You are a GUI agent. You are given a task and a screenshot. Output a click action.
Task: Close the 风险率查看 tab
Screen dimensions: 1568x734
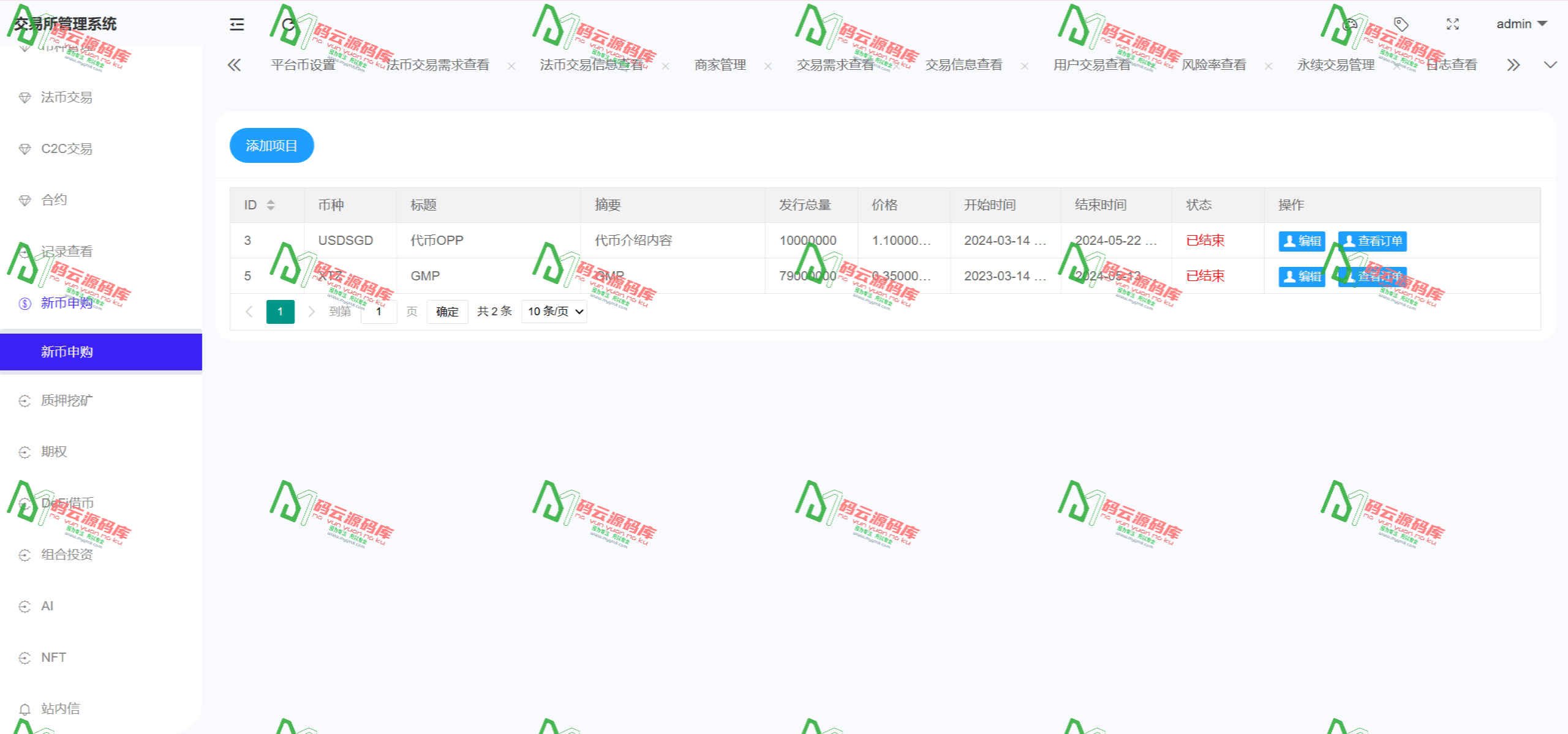pyautogui.click(x=1268, y=66)
